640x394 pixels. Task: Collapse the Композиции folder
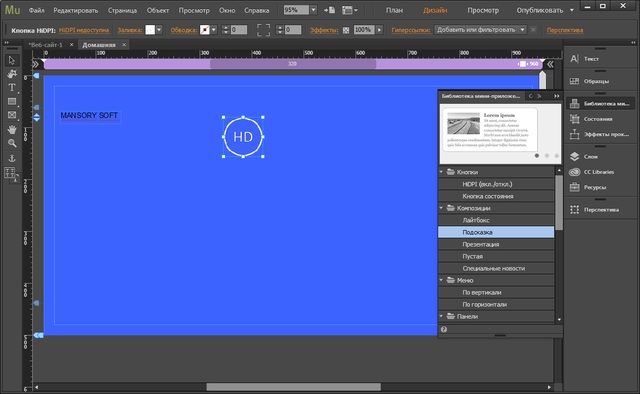441,208
